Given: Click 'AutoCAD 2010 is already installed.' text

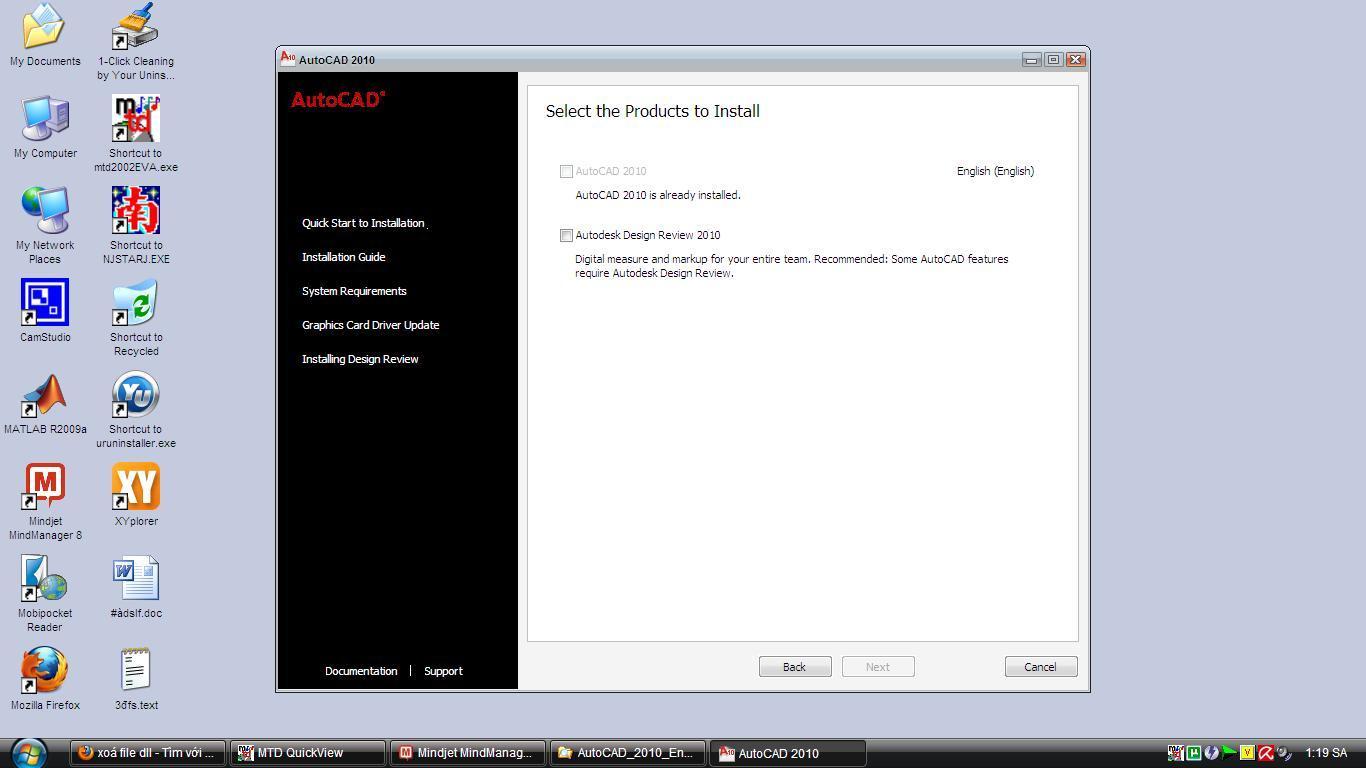Looking at the screenshot, I should tap(658, 195).
